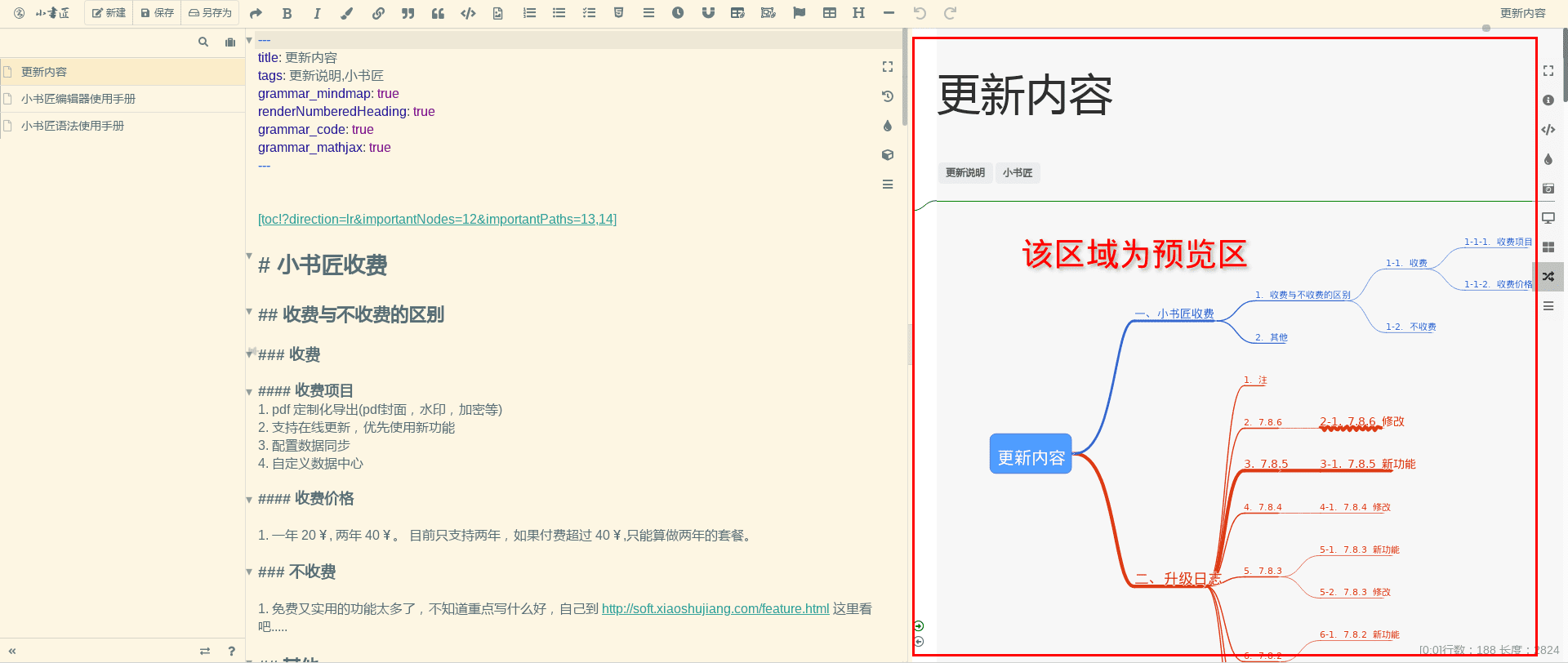Fold the #### 收费项目 section

[x=249, y=392]
